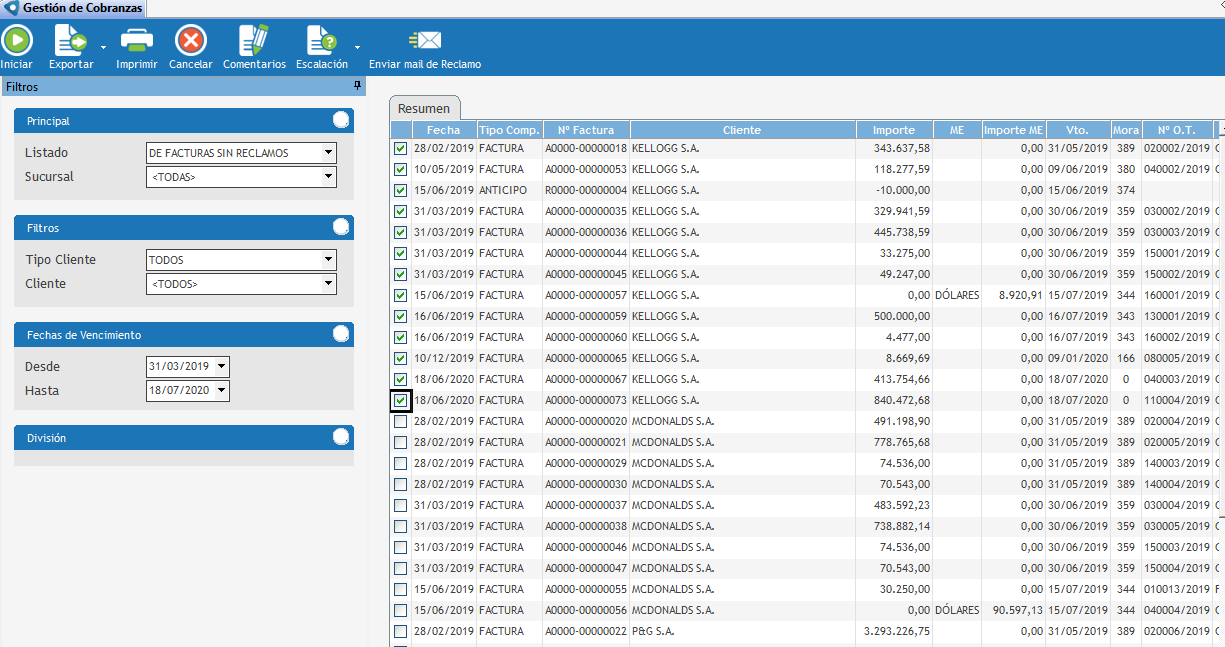Open Comentarios from the toolbar
The width and height of the screenshot is (1225, 647).
253,41
